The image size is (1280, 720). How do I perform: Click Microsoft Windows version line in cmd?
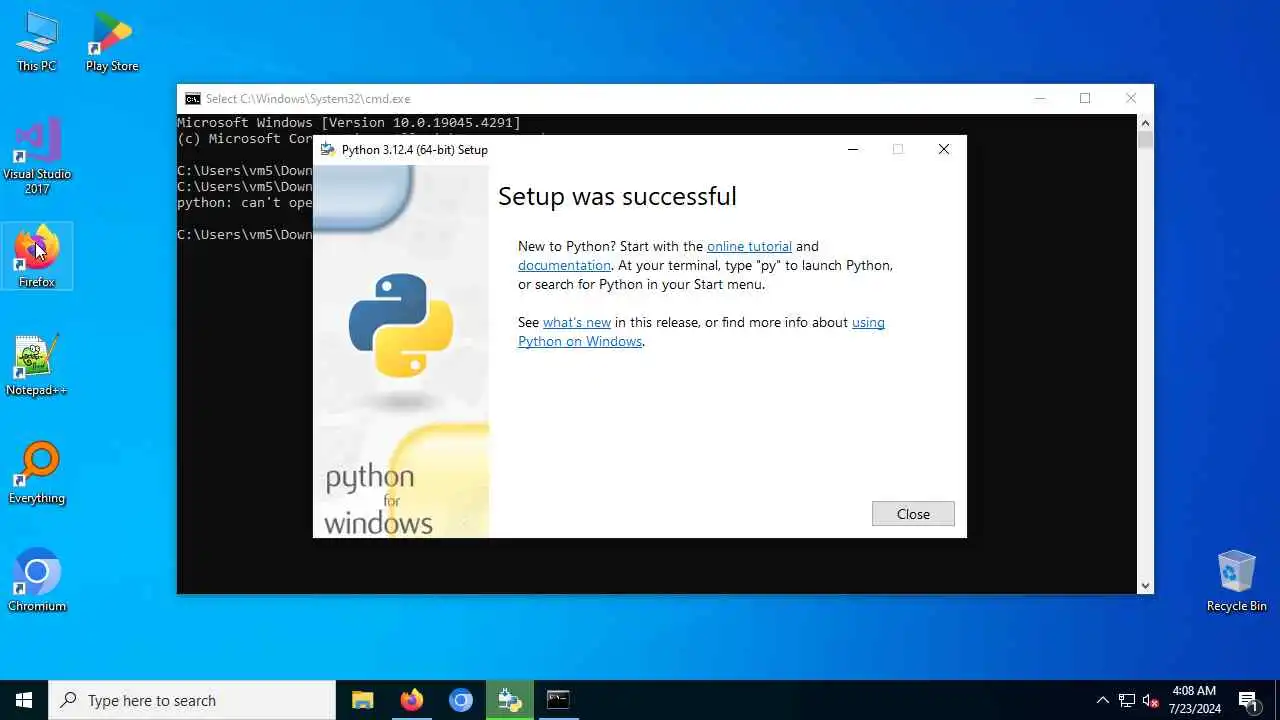point(349,123)
